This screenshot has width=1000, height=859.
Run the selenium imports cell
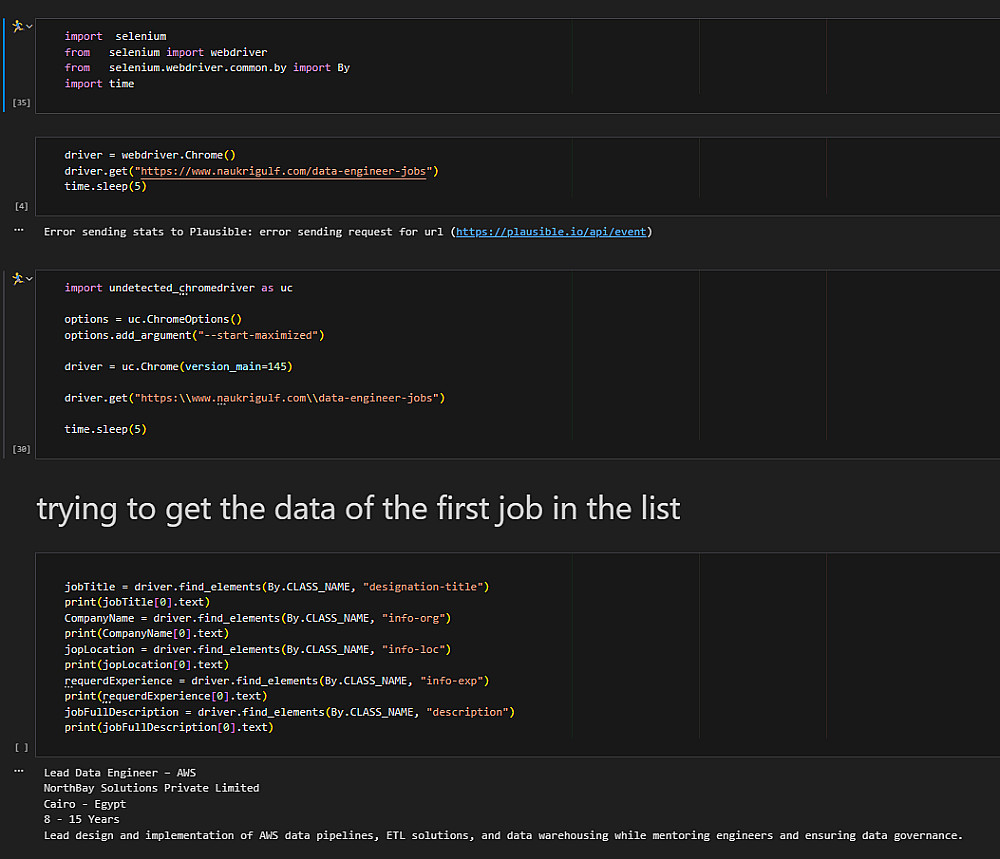(17, 26)
